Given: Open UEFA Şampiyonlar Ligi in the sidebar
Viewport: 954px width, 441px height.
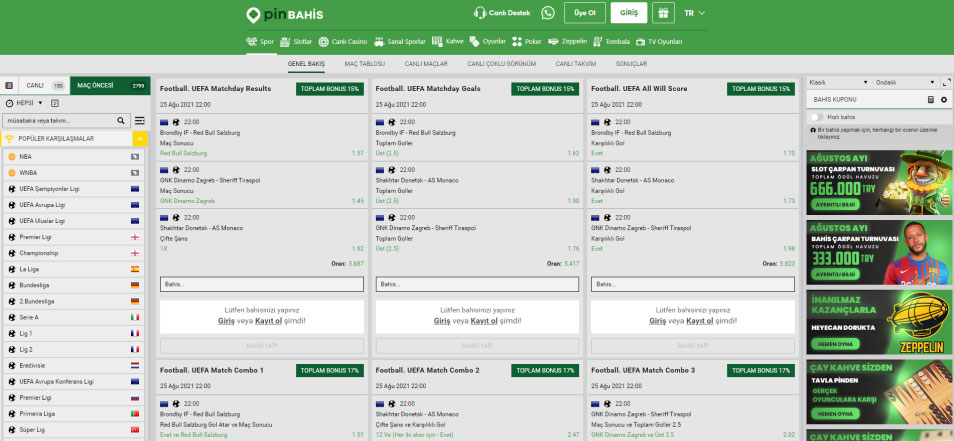Looking at the screenshot, I should click(x=74, y=189).
